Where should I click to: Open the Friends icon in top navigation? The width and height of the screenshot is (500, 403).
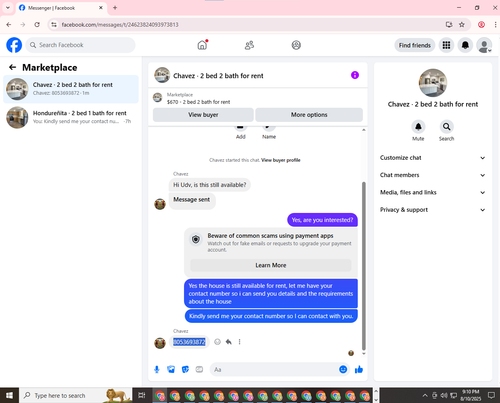[x=249, y=45]
